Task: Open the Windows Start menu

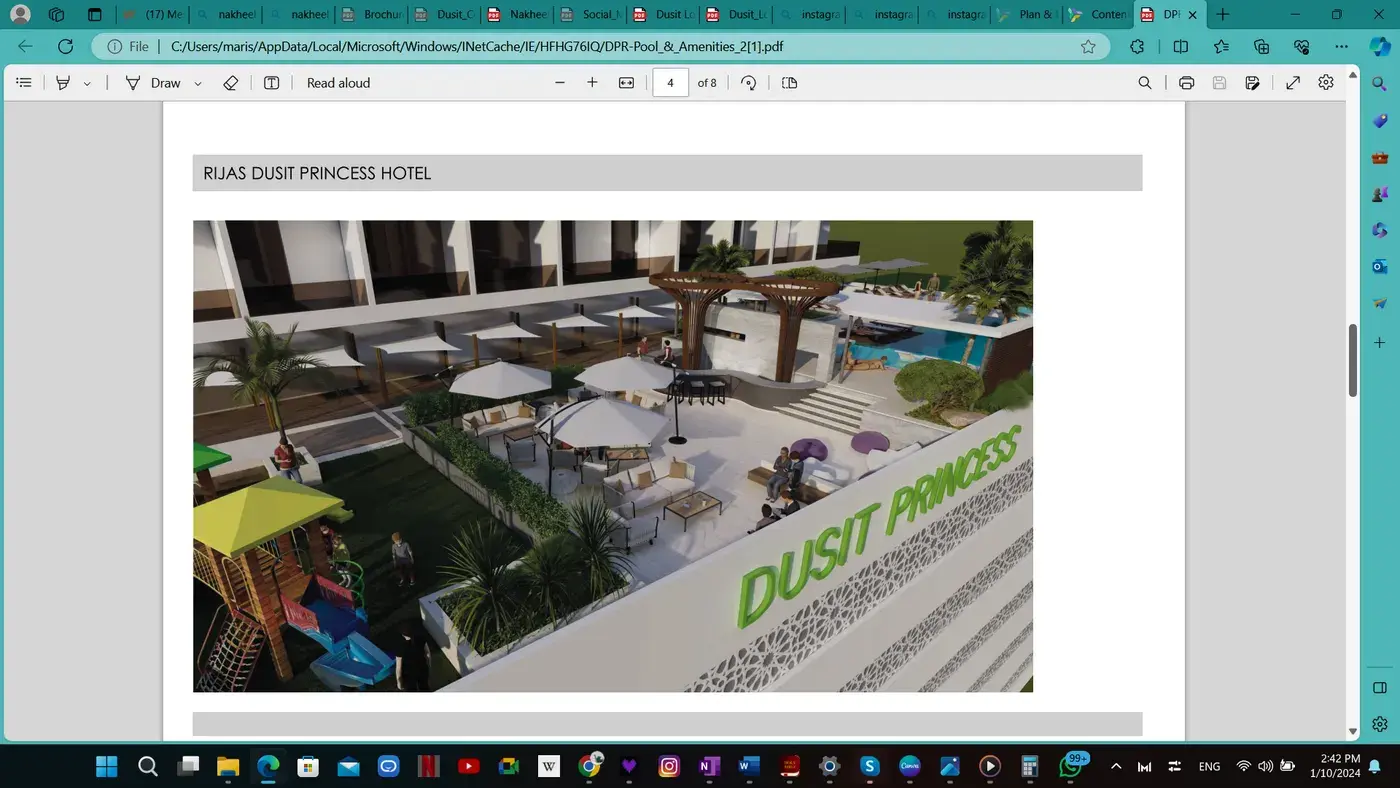Action: 106,766
